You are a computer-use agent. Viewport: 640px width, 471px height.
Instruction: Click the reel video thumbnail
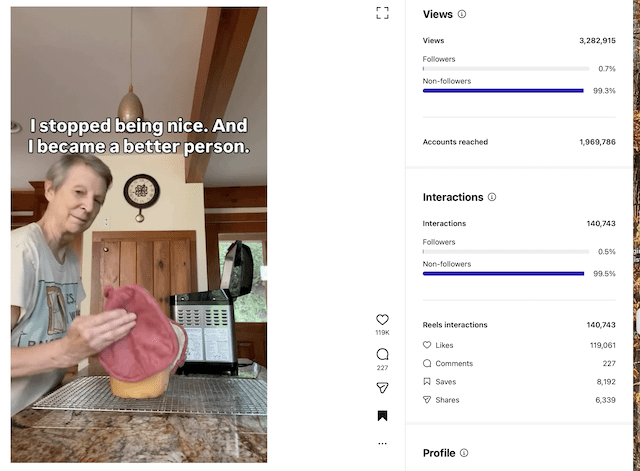139,235
